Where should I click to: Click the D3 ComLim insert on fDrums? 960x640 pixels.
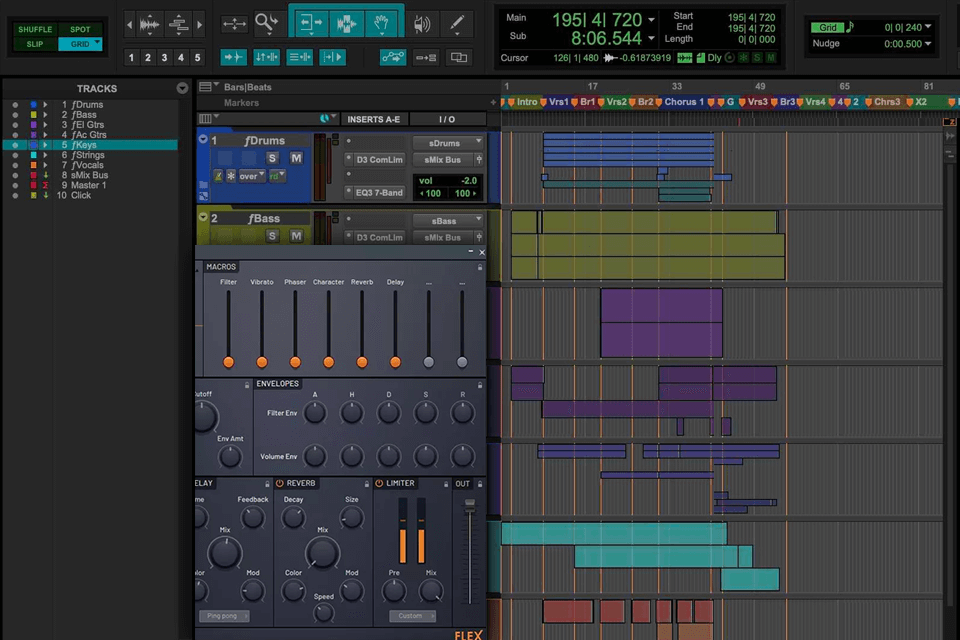pos(378,159)
